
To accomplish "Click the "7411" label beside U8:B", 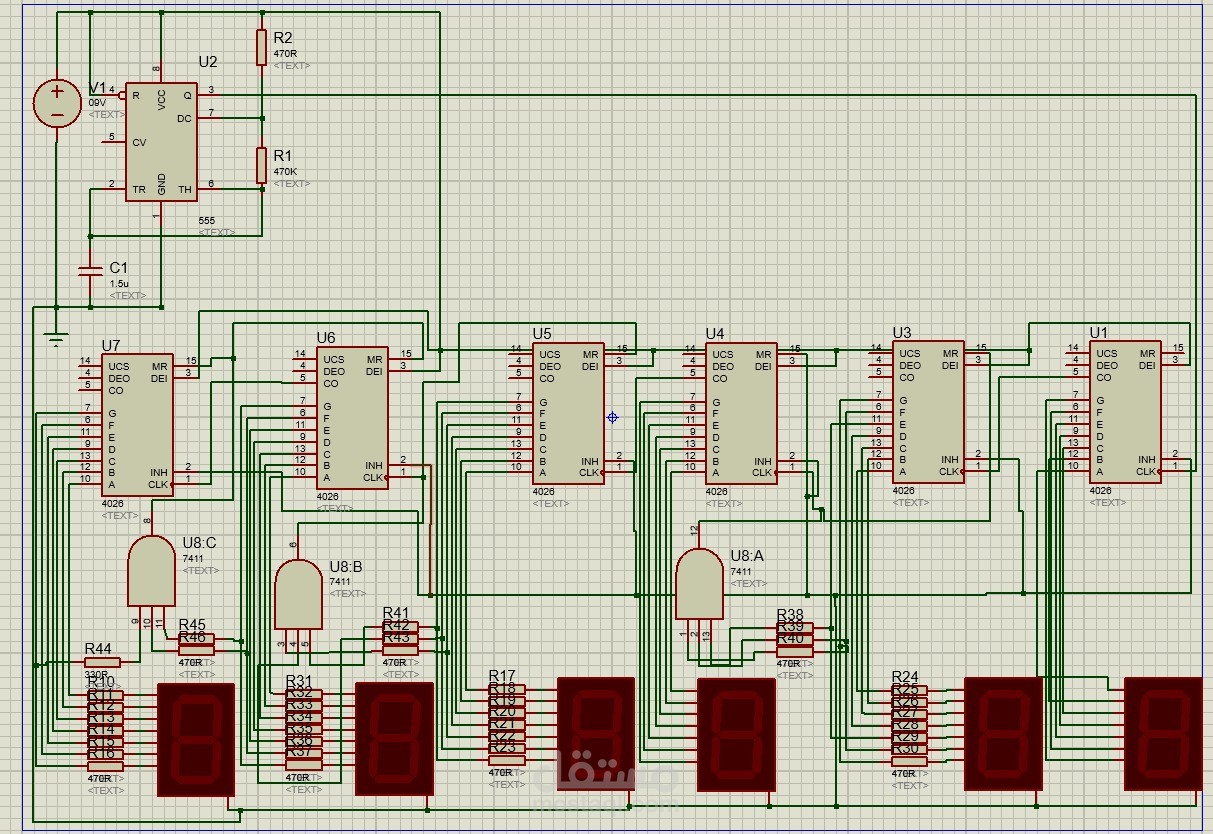I will (340, 582).
